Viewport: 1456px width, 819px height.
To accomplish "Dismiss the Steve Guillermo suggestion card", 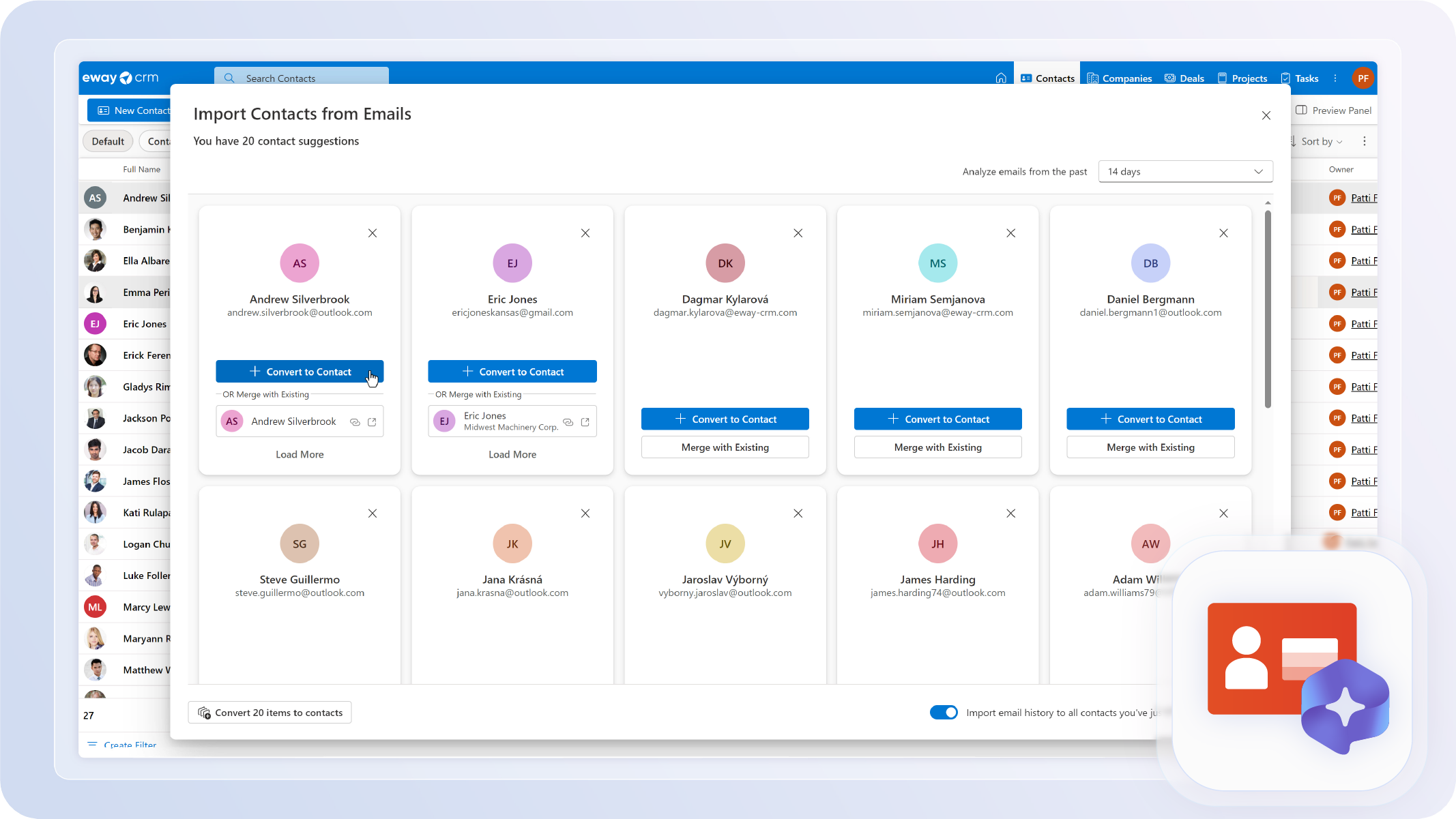I will point(373,513).
